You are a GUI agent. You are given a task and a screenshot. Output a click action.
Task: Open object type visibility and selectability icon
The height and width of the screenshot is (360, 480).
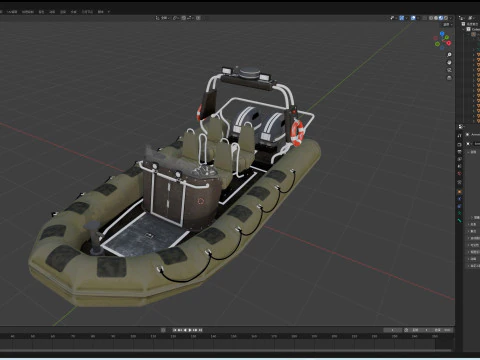[392, 18]
